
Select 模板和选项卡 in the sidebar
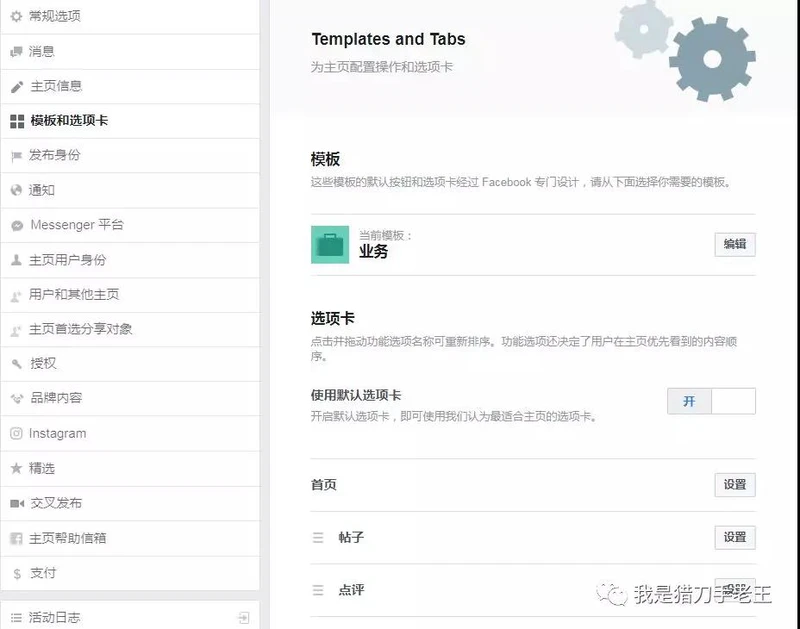click(130, 121)
